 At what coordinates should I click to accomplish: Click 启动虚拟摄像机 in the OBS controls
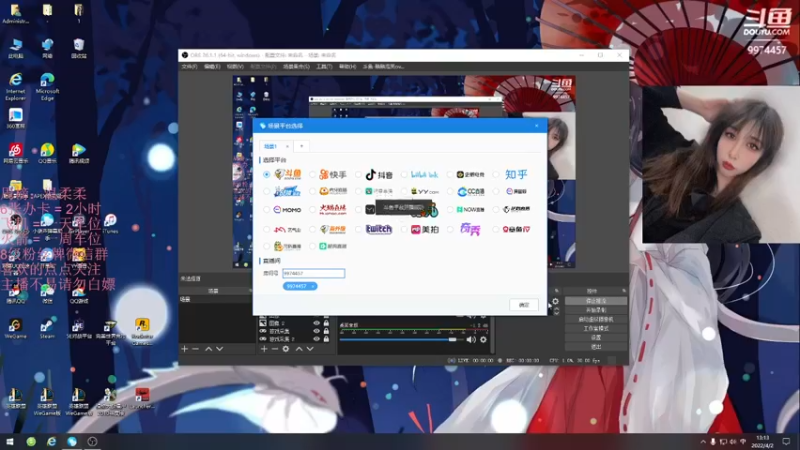(596, 319)
